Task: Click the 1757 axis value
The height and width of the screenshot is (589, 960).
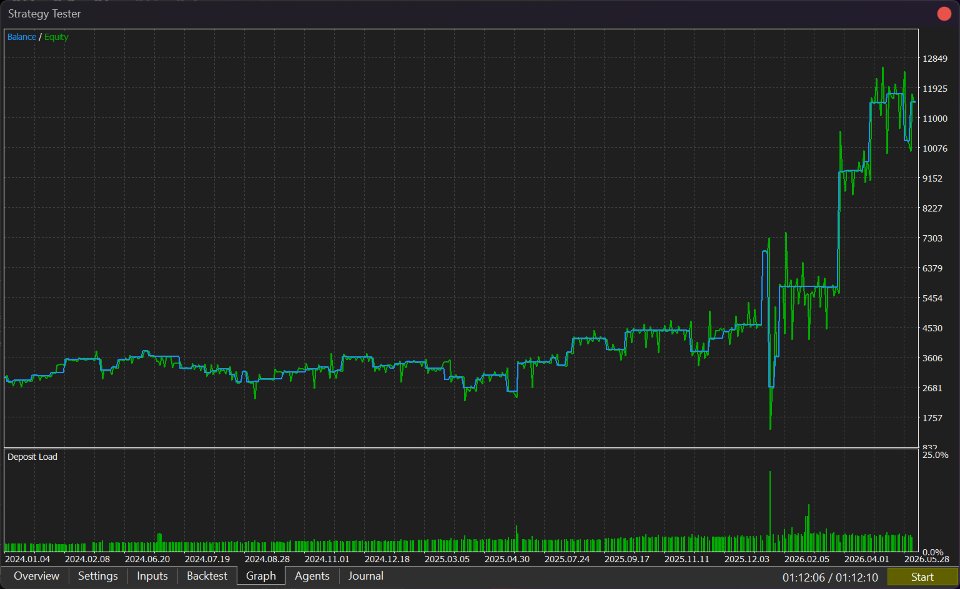Action: pyautogui.click(x=932, y=418)
